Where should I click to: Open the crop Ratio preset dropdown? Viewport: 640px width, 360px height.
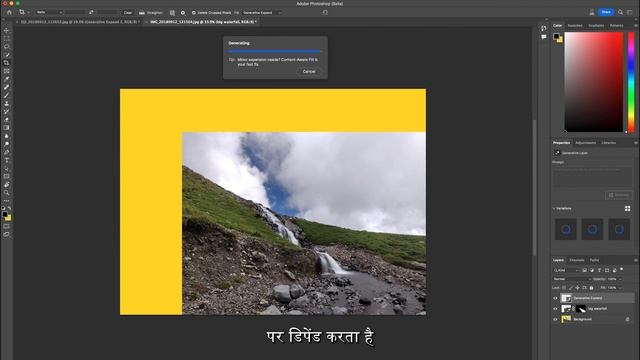tap(49, 13)
